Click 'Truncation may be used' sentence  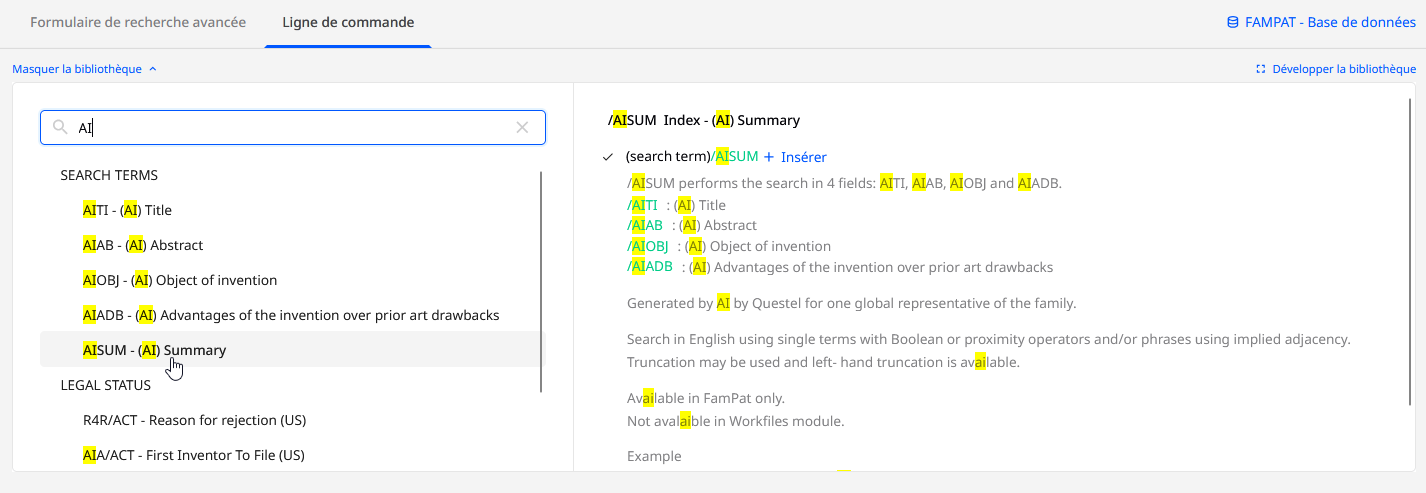(823, 362)
